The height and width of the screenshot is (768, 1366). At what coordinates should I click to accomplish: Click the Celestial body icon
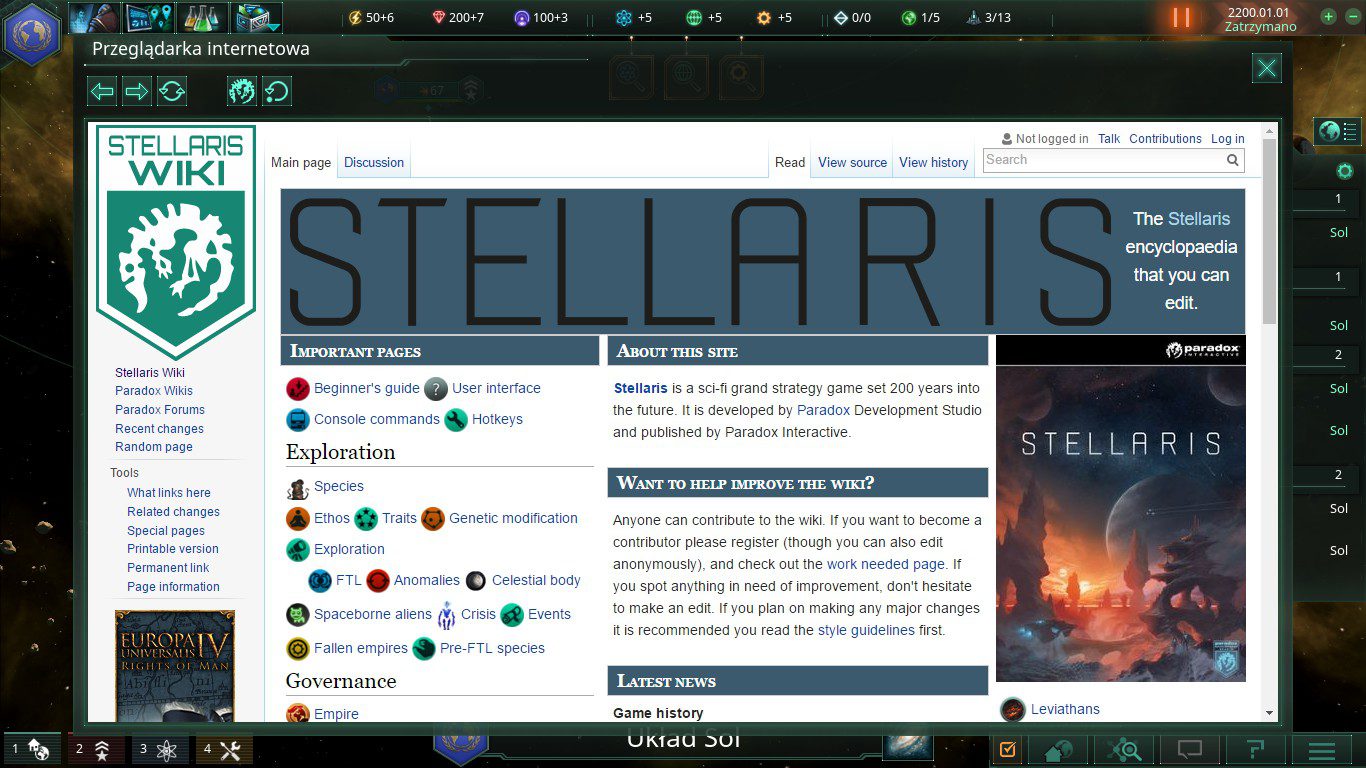[476, 581]
